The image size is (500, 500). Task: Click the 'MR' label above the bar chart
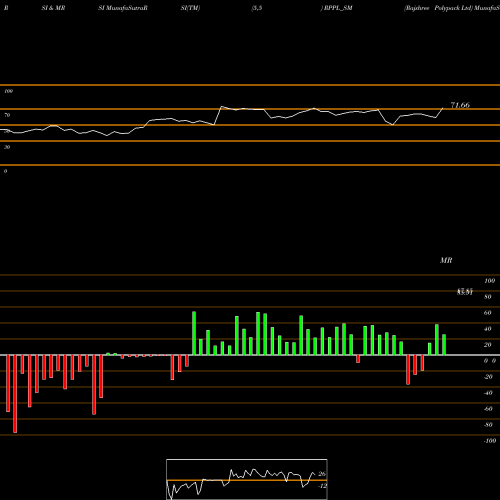coord(446,260)
